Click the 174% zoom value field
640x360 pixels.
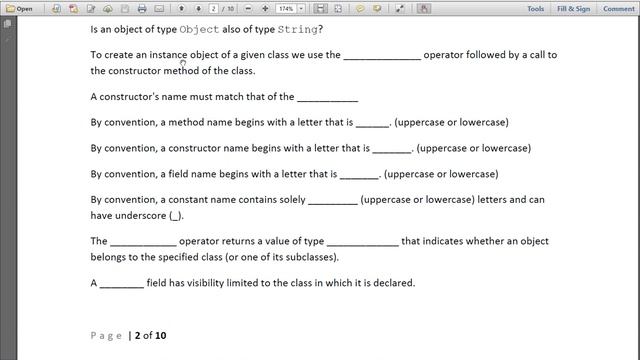point(286,9)
